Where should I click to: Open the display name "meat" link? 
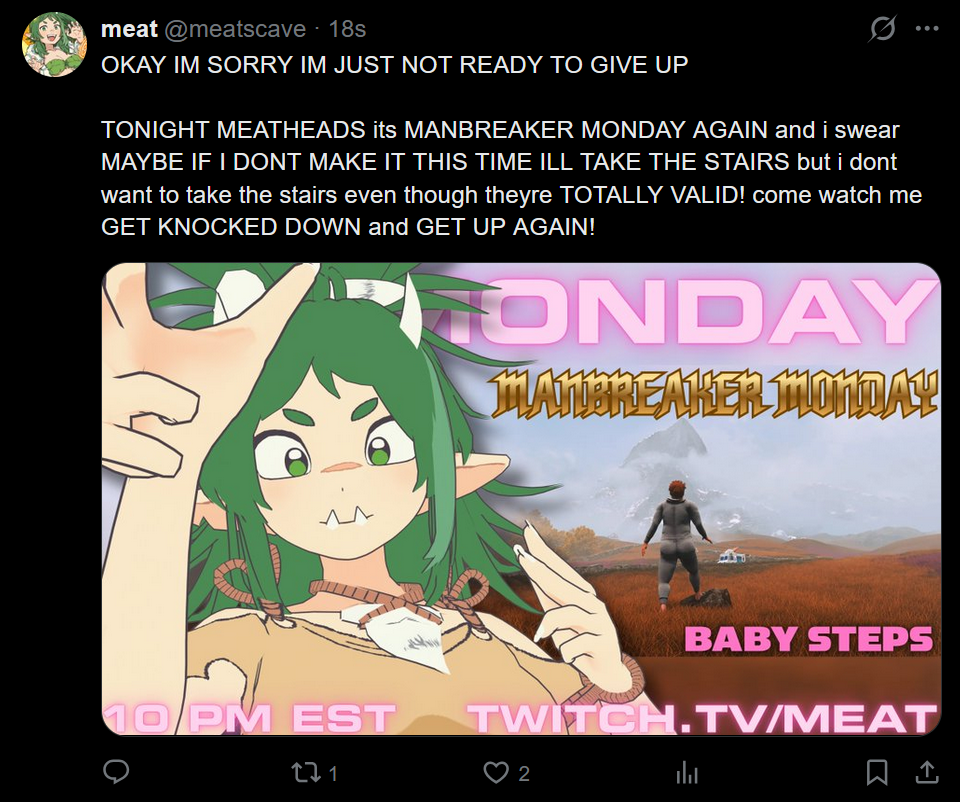(x=129, y=29)
